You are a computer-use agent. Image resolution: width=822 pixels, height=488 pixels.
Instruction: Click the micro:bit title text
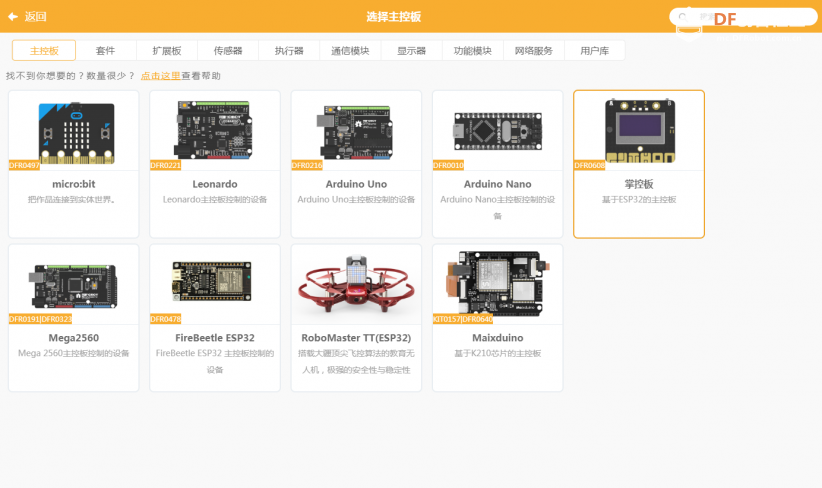[x=74, y=184]
